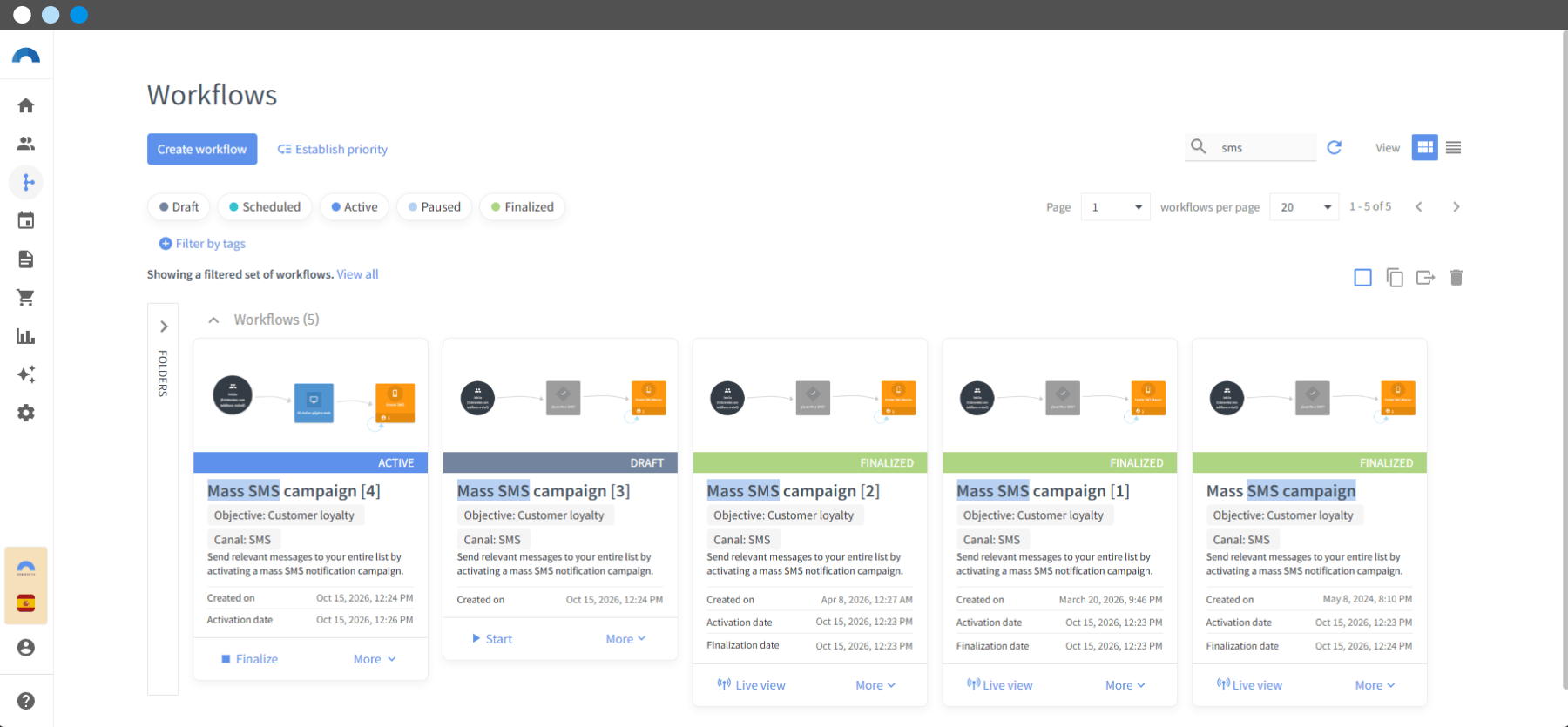This screenshot has height=727, width=1568.
Task: Switch to list view layout
Action: click(1453, 148)
